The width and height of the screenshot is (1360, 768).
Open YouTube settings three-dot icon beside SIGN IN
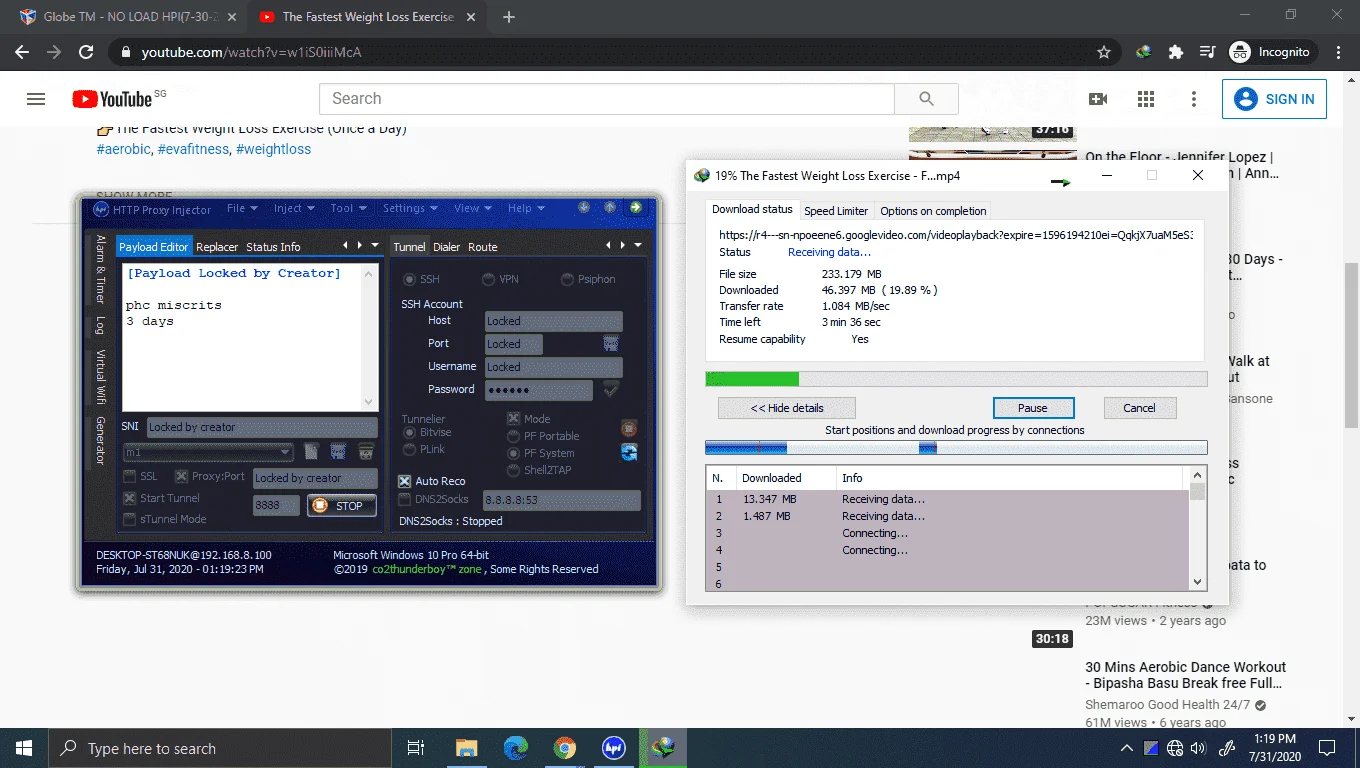click(x=1194, y=99)
